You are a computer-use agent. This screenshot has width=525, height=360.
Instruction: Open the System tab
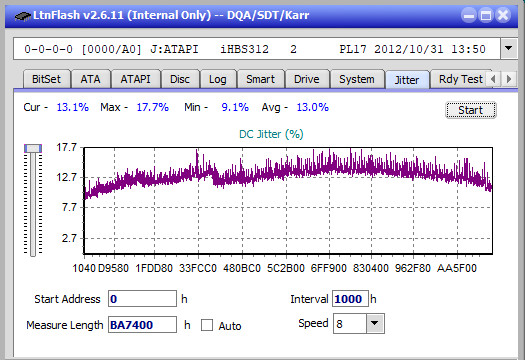click(357, 79)
